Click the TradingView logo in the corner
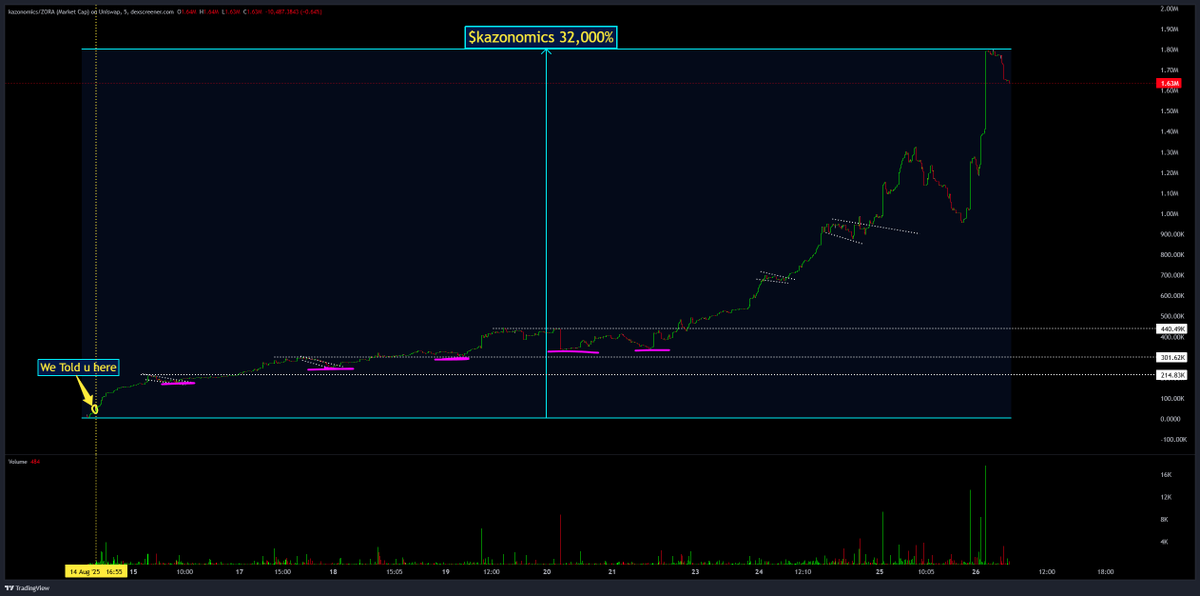 coord(28,588)
